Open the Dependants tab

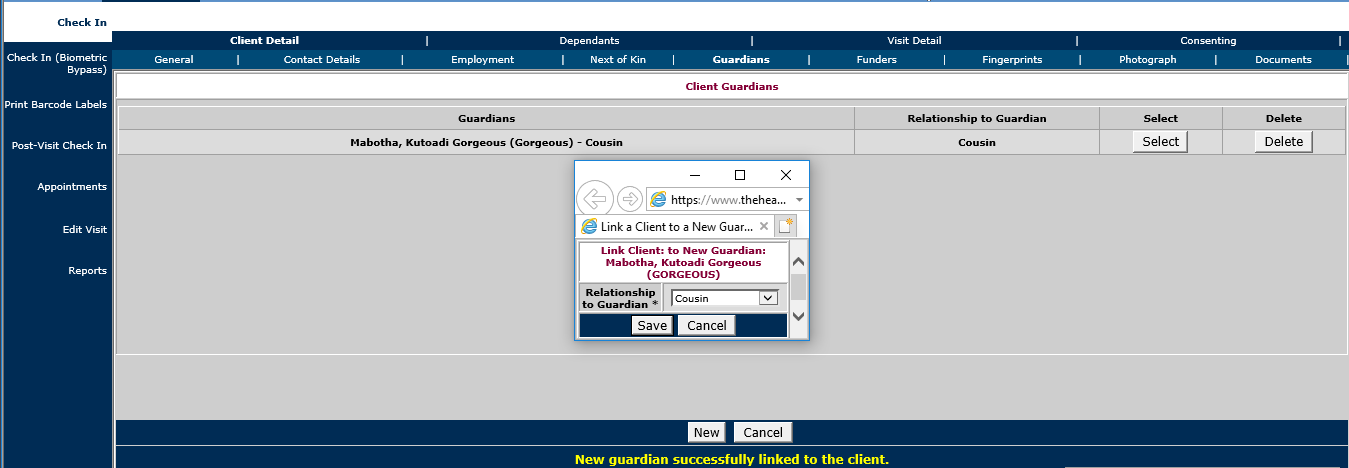pyautogui.click(x=589, y=41)
